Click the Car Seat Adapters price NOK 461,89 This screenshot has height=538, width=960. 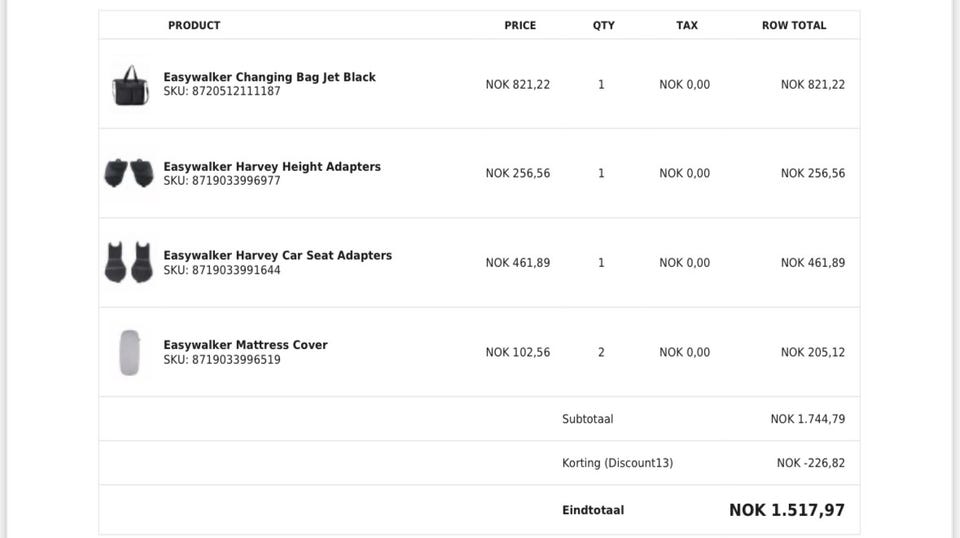pyautogui.click(x=517, y=263)
